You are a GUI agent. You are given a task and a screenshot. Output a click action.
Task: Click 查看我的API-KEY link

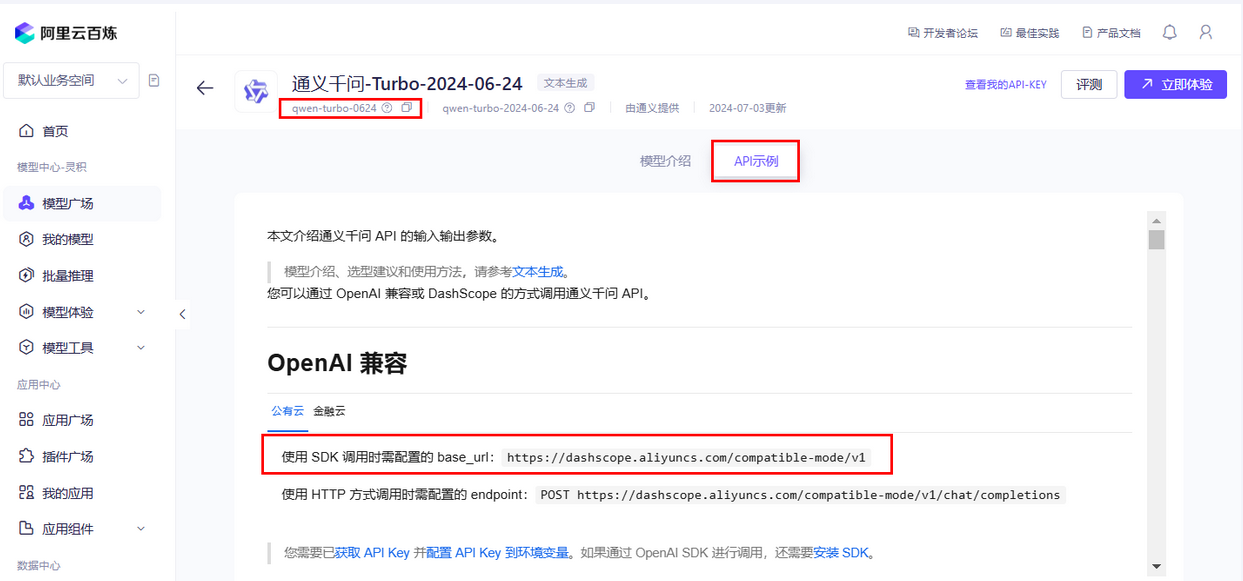pos(1005,85)
